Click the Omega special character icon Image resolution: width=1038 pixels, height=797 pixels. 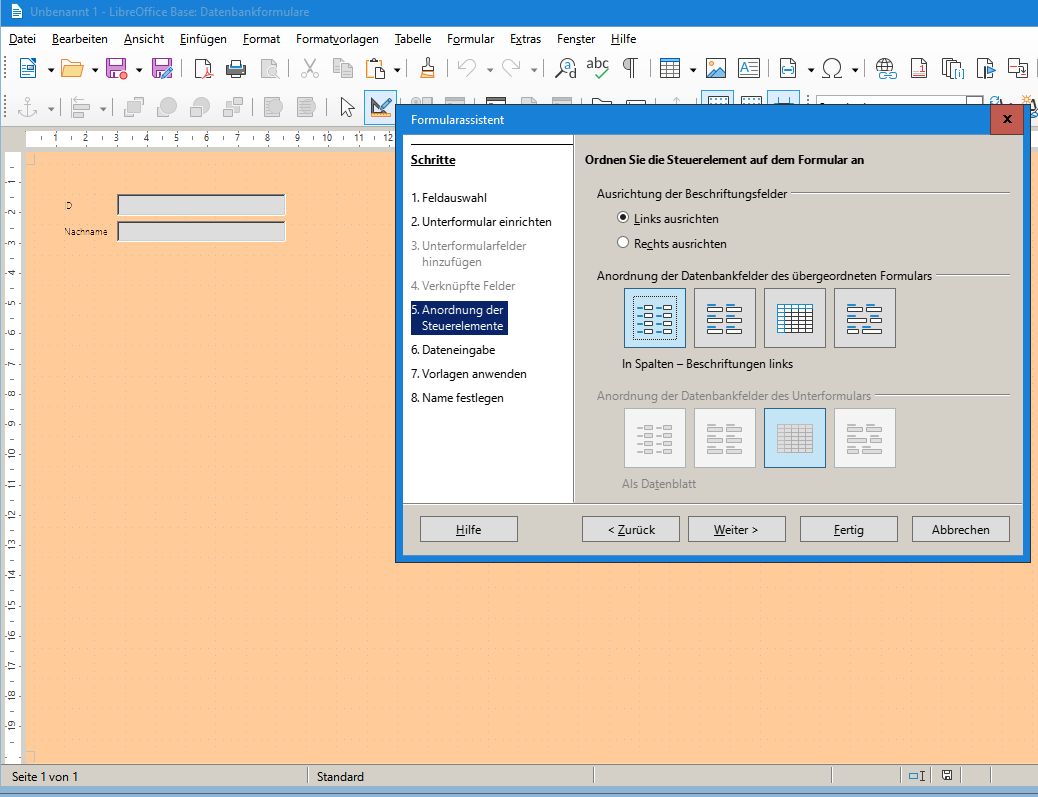coord(832,68)
